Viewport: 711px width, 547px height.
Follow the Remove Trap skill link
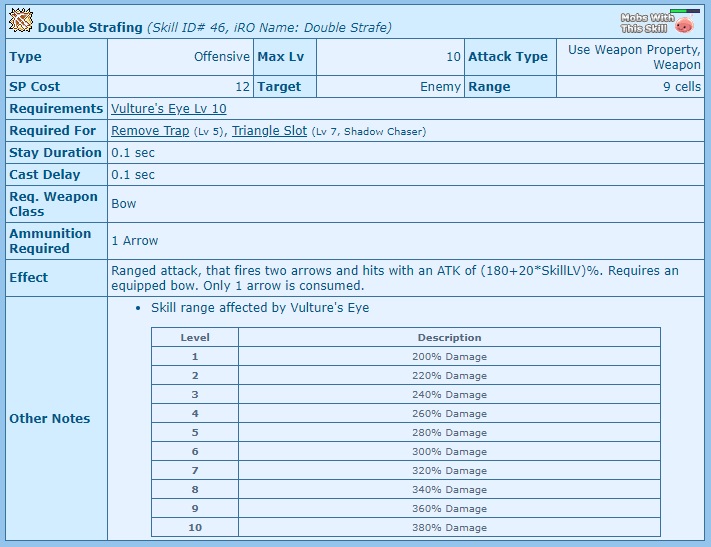[x=150, y=131]
